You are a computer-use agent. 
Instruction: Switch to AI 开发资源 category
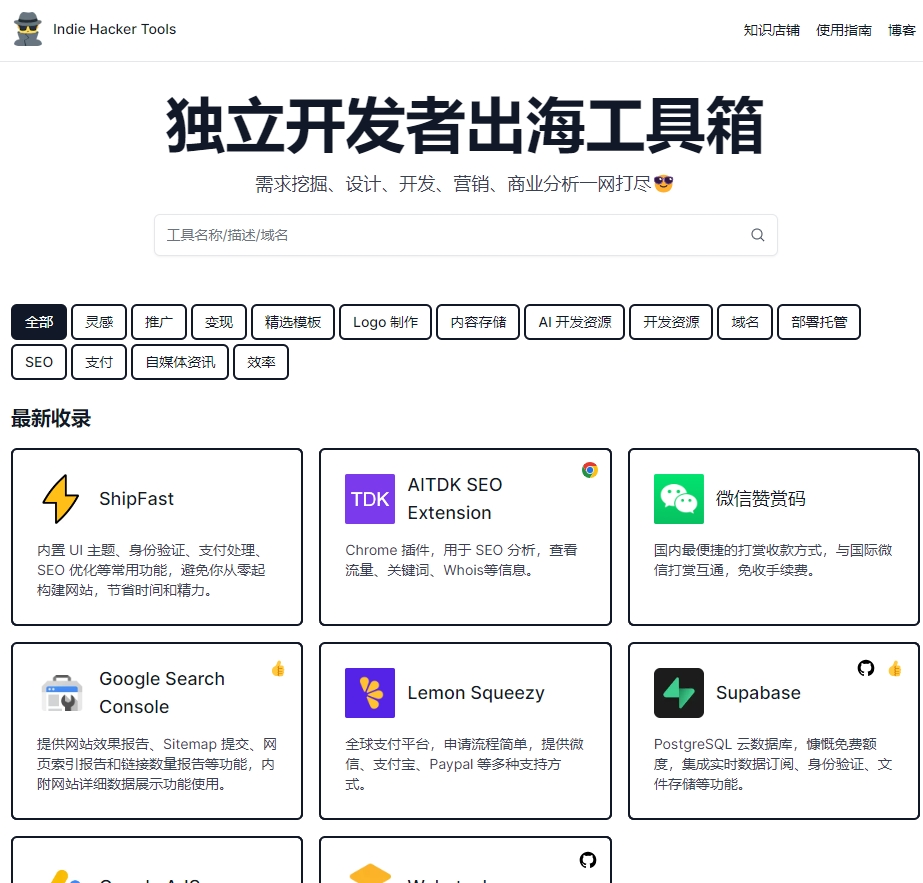click(x=575, y=322)
